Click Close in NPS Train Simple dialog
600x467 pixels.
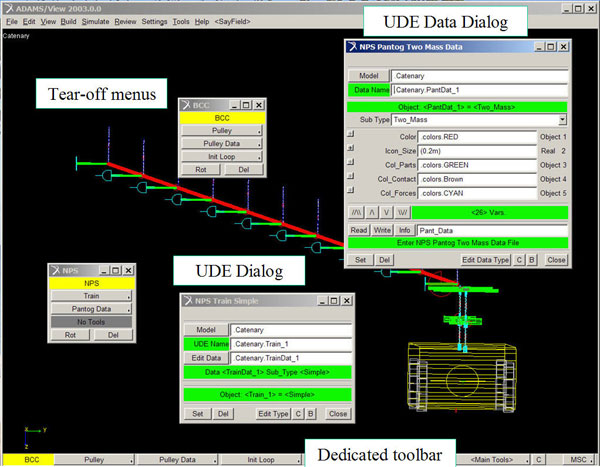point(338,414)
